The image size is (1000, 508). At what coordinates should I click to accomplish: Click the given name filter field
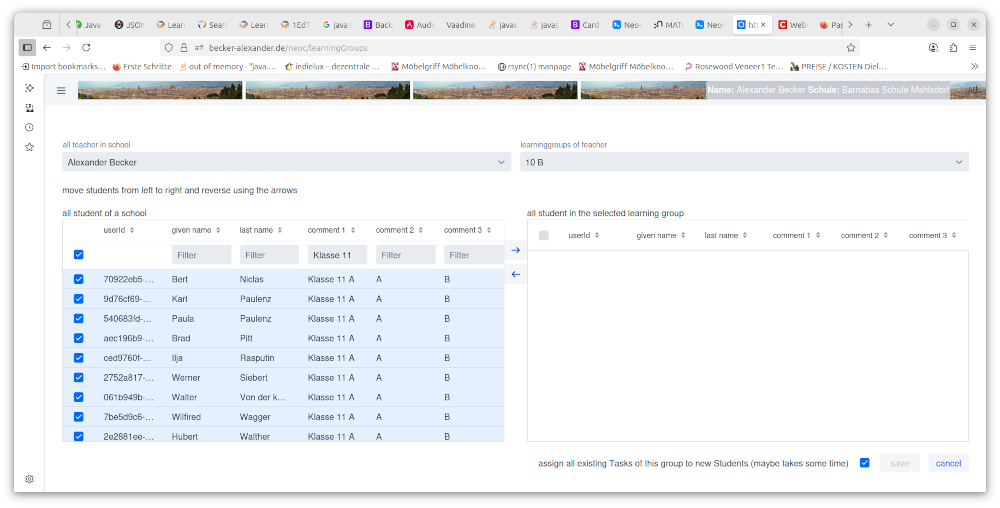coord(202,255)
